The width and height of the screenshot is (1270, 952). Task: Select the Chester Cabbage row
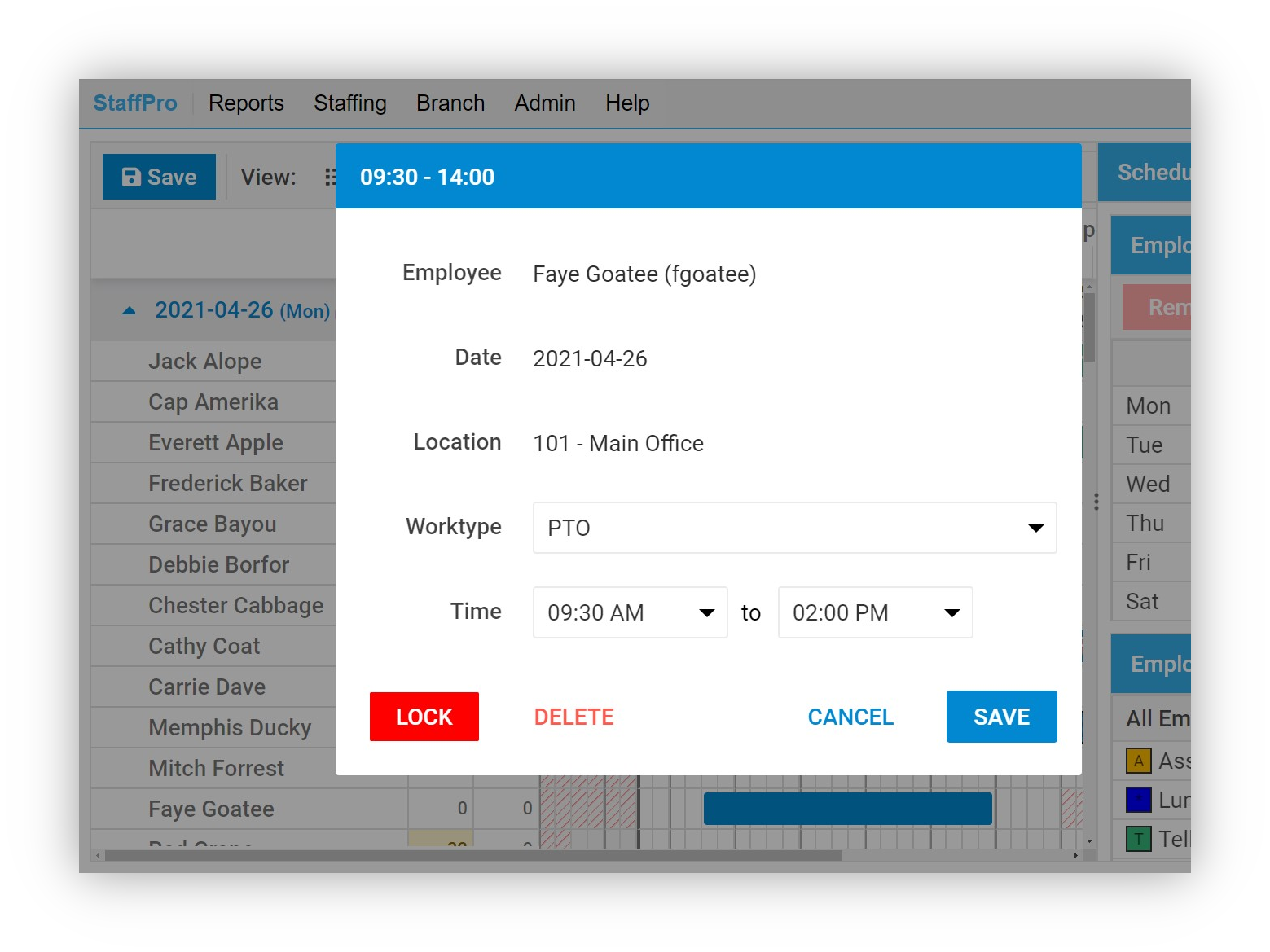(x=213, y=605)
